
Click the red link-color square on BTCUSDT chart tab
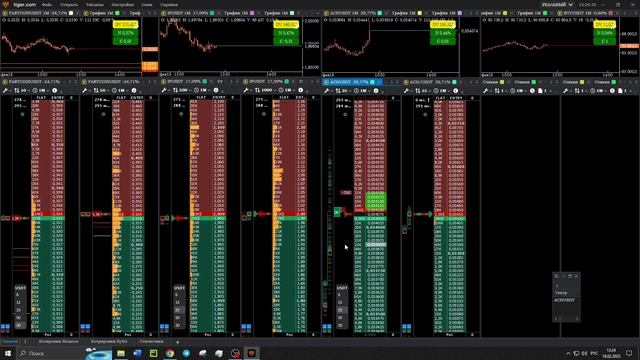click(611, 13)
